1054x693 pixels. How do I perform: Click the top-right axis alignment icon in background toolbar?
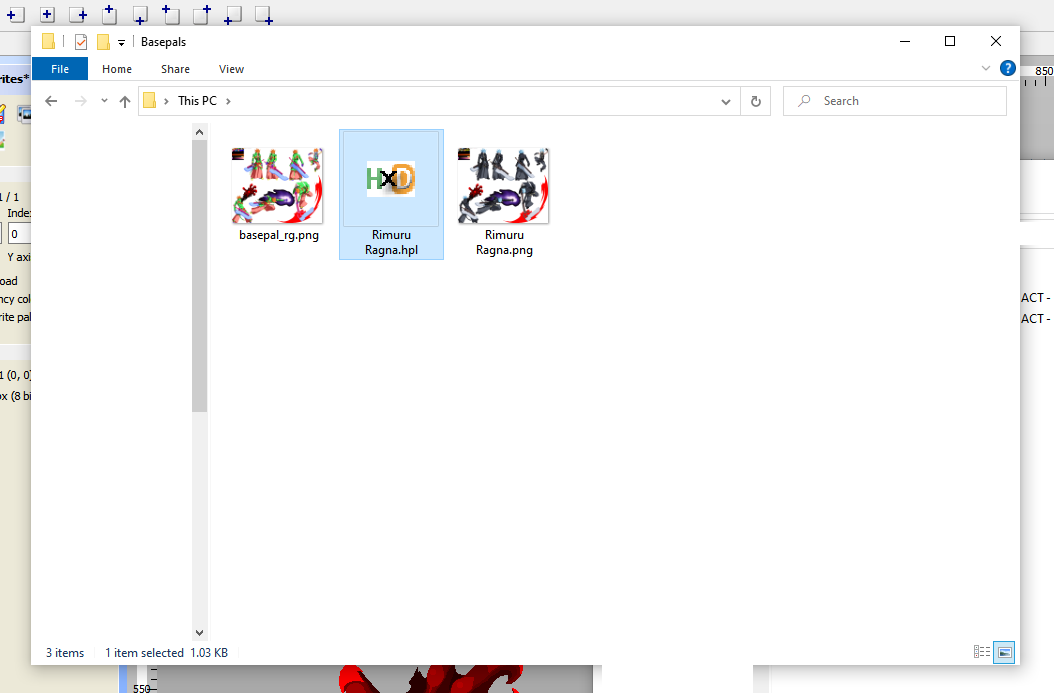coord(202,15)
